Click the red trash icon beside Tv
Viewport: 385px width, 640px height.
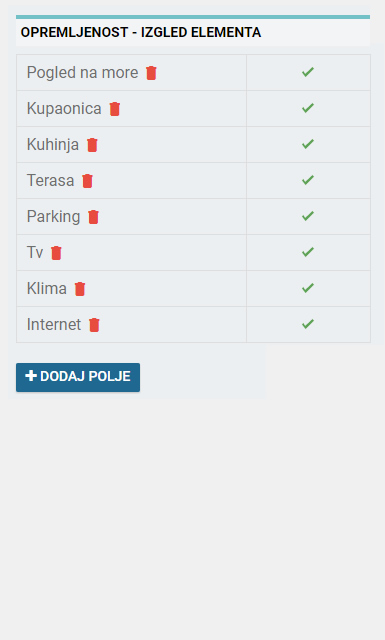(56, 253)
